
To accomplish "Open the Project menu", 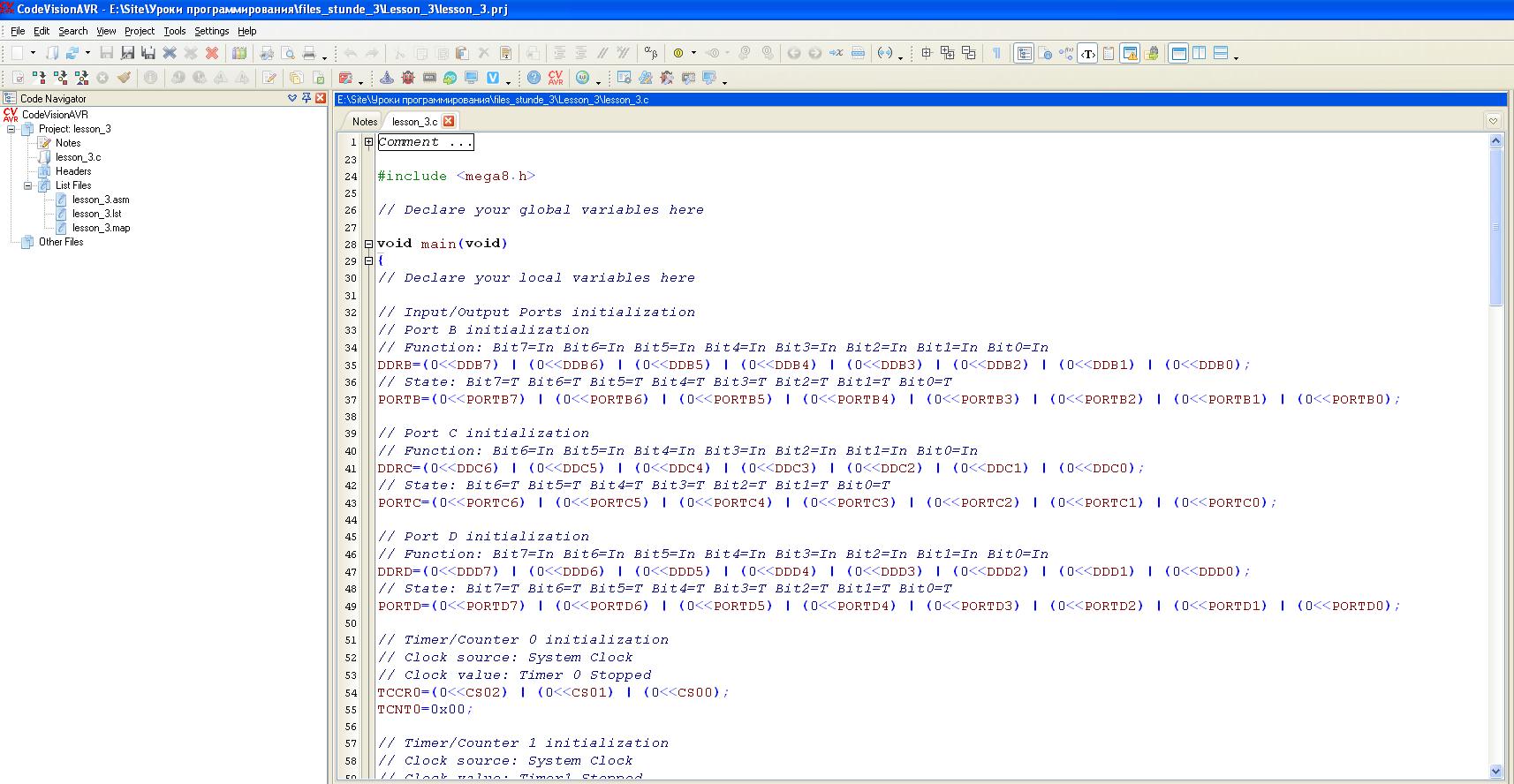I will (x=139, y=31).
